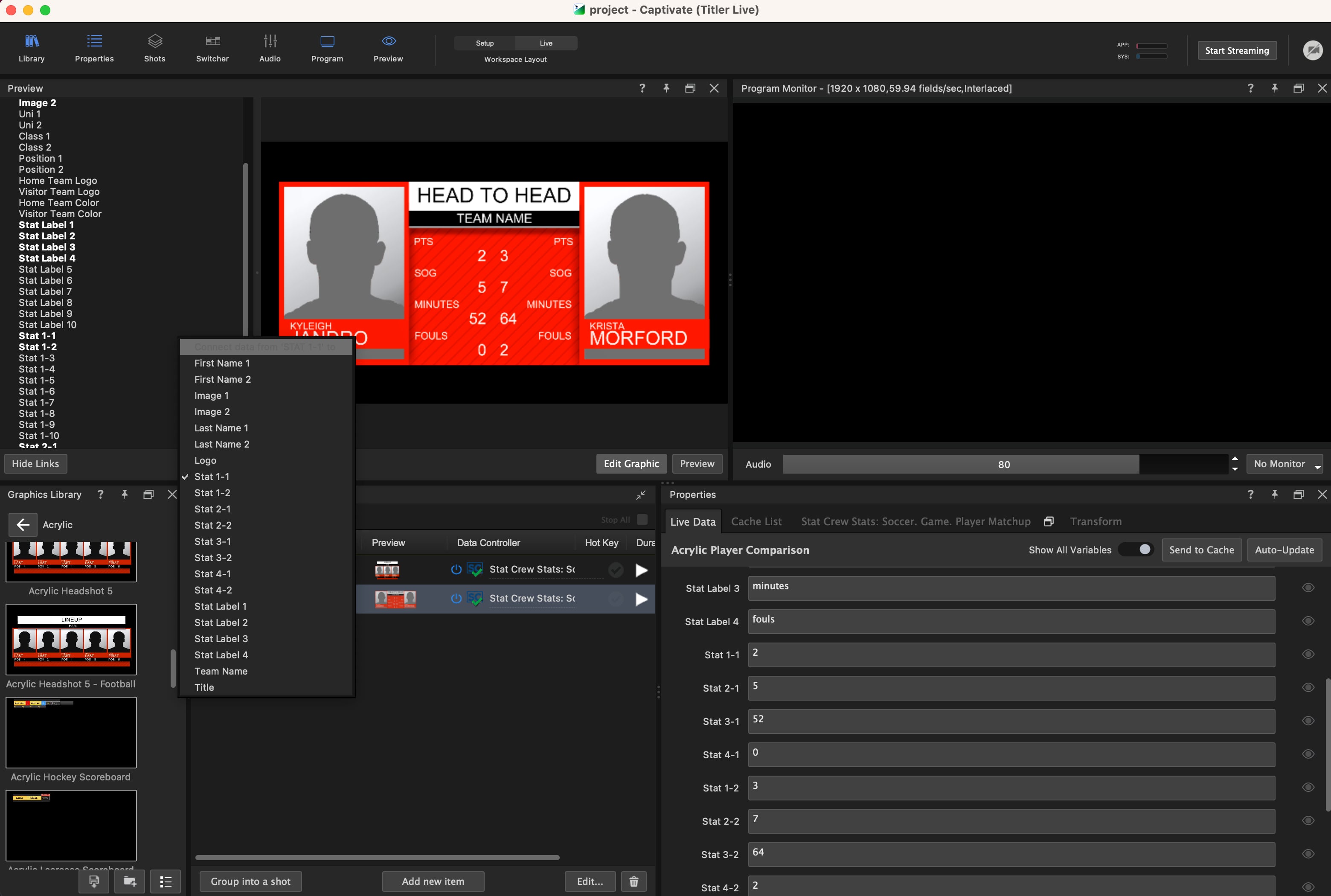Click the Edit Graphic button

(631, 463)
